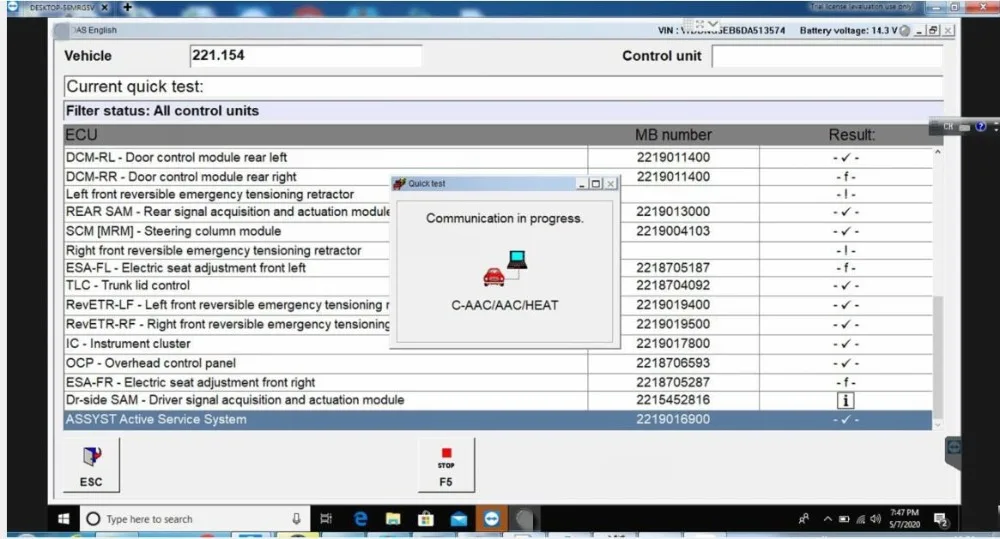The width and height of the screenshot is (1000, 539).
Task: Close the Quick test dialog
Action: click(x=610, y=184)
